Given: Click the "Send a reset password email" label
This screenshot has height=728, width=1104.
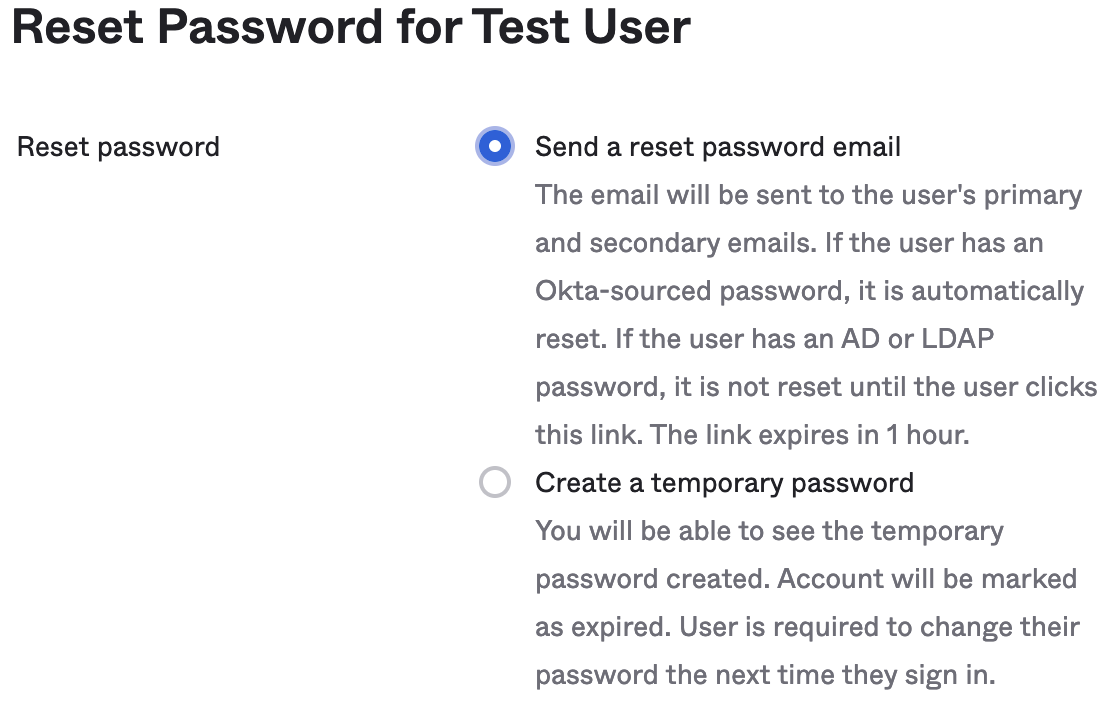Looking at the screenshot, I should (x=718, y=147).
